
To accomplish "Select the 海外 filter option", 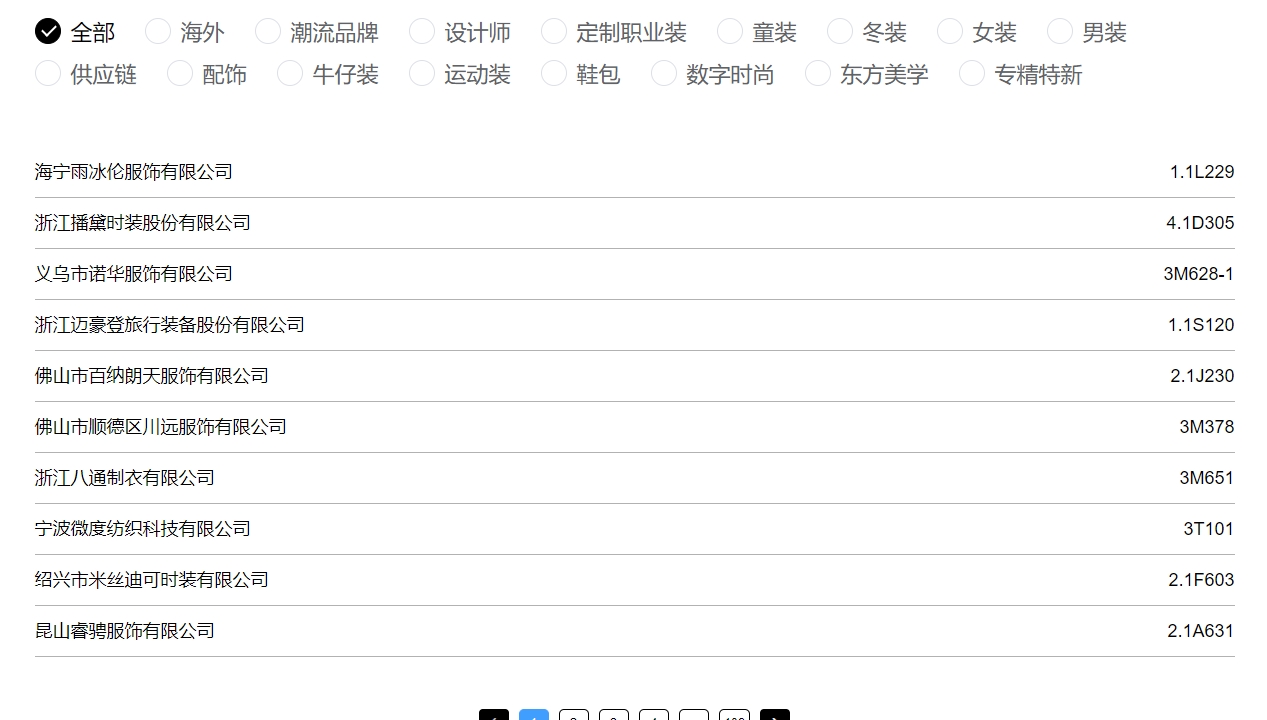I will [185, 32].
